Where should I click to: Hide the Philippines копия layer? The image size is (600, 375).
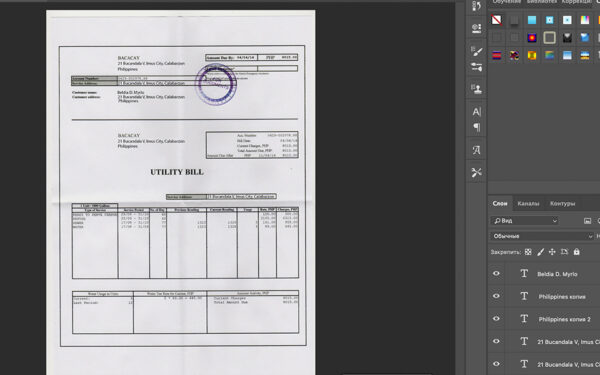coord(496,296)
